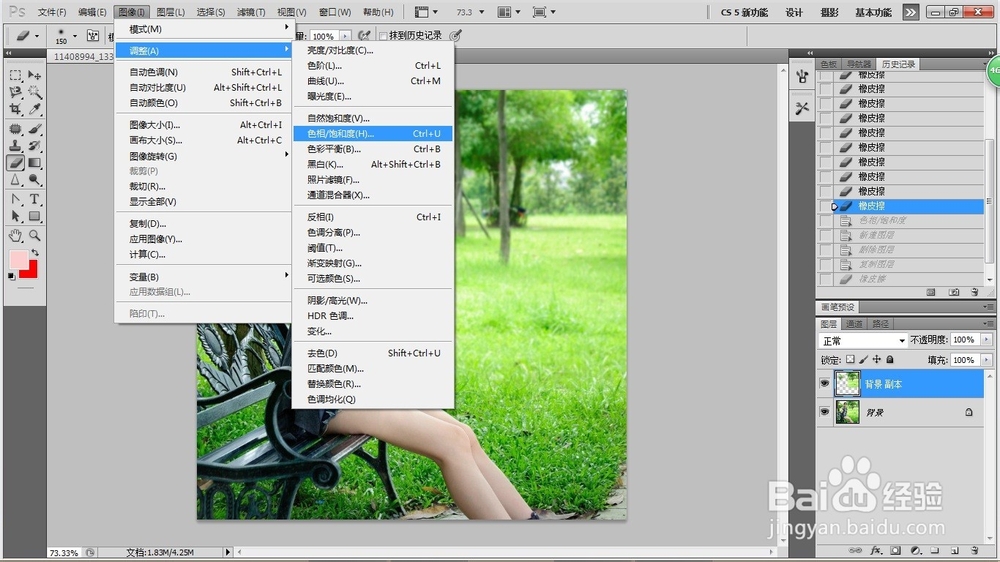Lock transparent pixels icon
Image resolution: width=1000 pixels, height=562 pixels.
click(x=850, y=359)
